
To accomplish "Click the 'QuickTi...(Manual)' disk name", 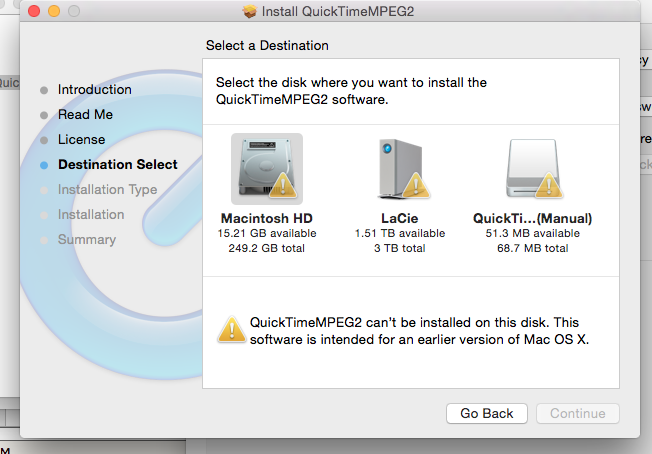I will point(533,218).
